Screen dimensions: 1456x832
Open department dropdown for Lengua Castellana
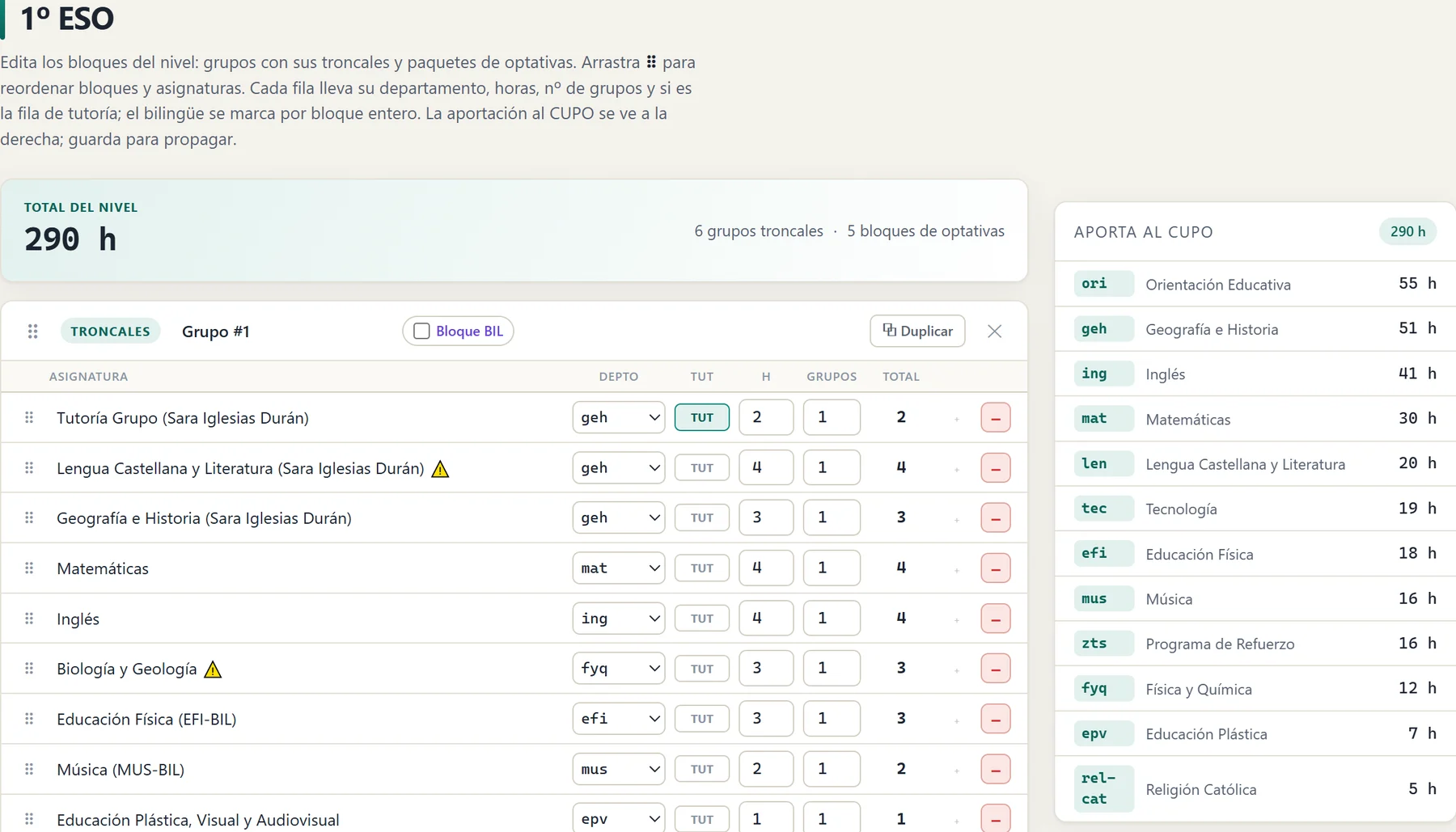tap(619, 468)
